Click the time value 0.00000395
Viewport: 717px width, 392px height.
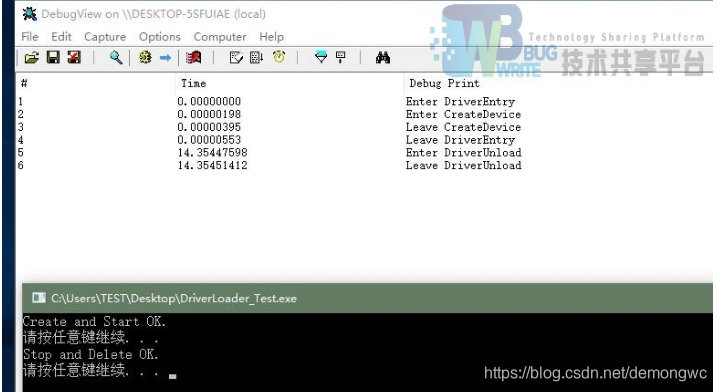[209, 127]
